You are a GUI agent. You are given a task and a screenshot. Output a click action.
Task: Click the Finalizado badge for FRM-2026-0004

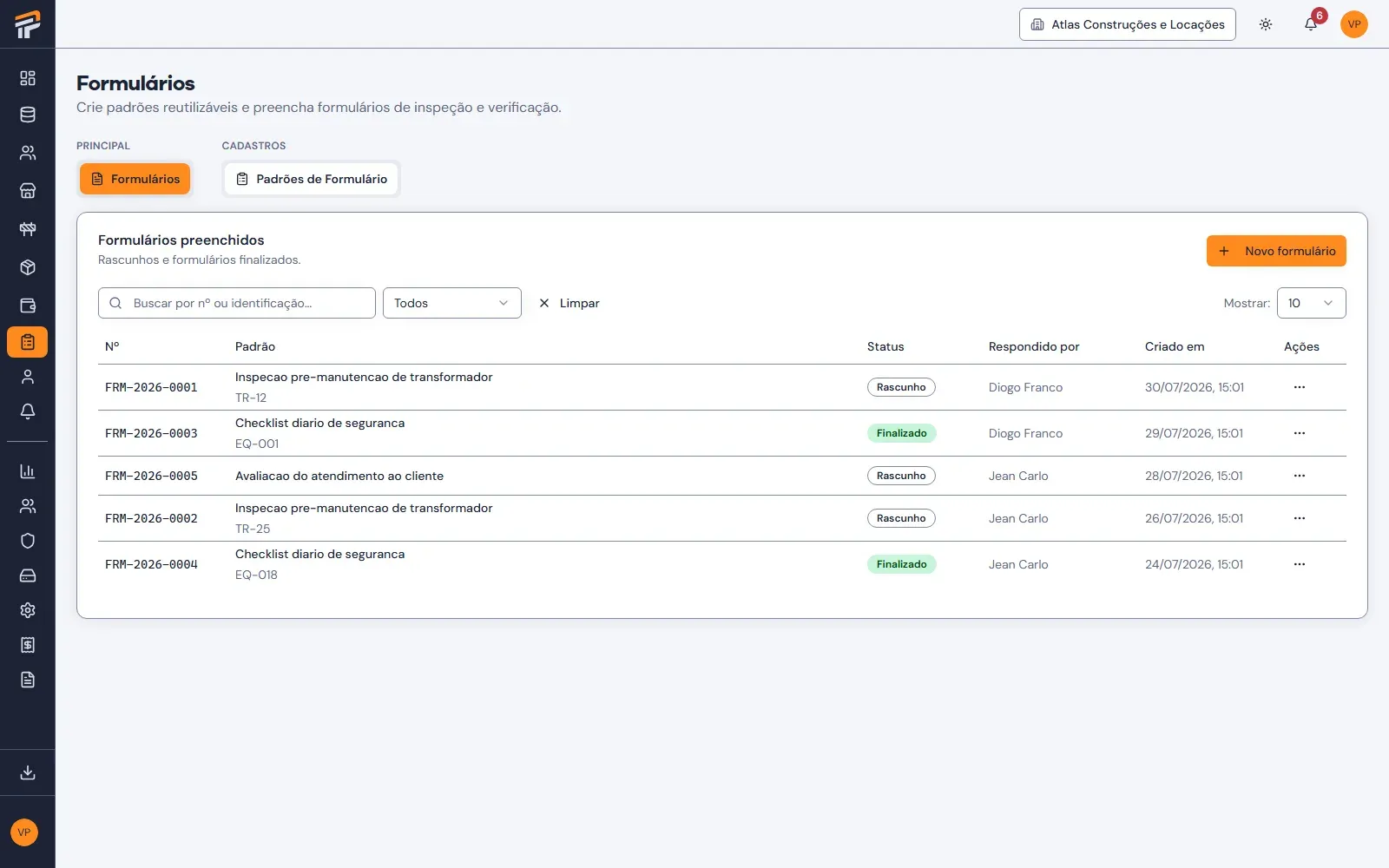[902, 564]
